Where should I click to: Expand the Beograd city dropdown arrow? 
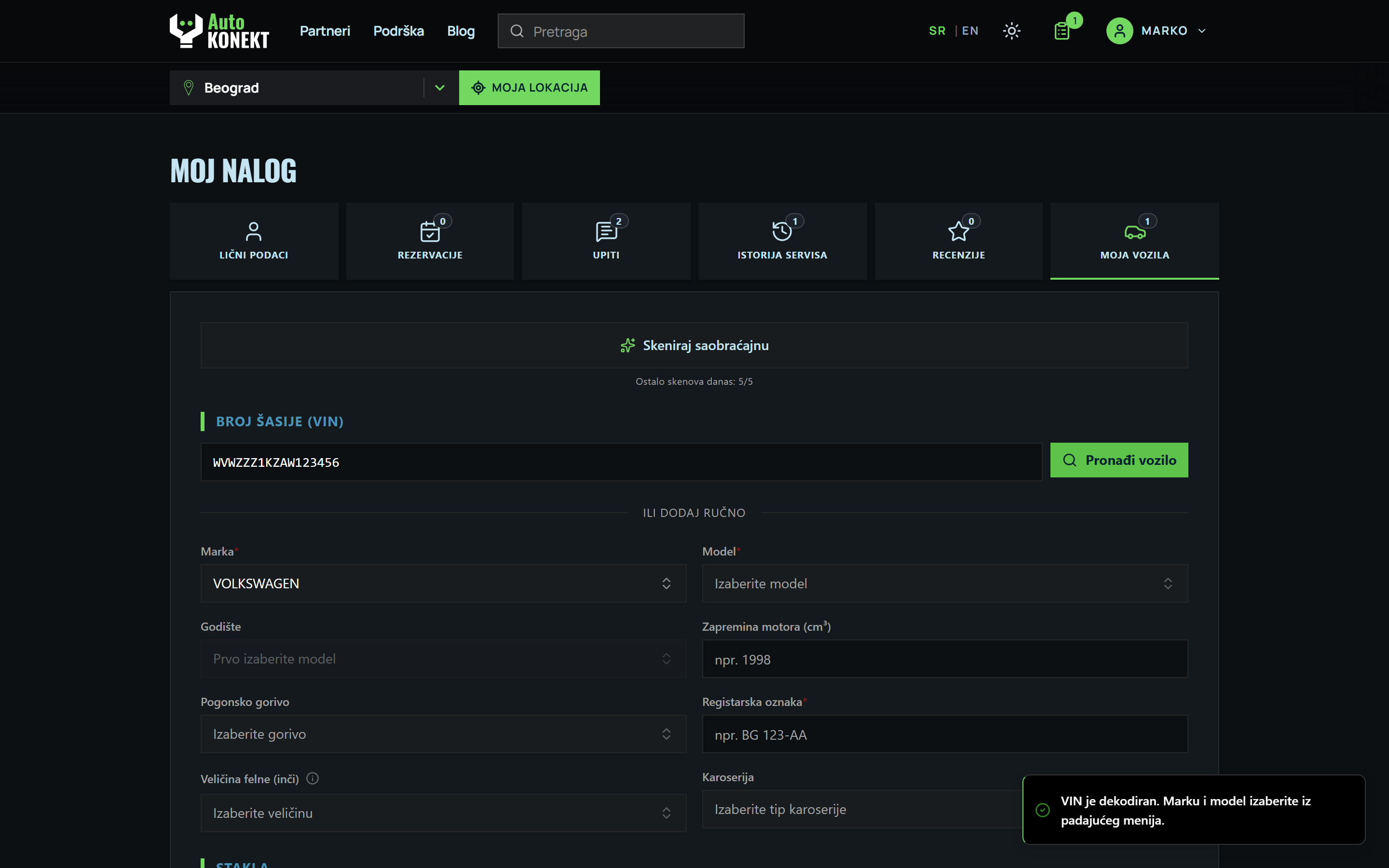[440, 88]
